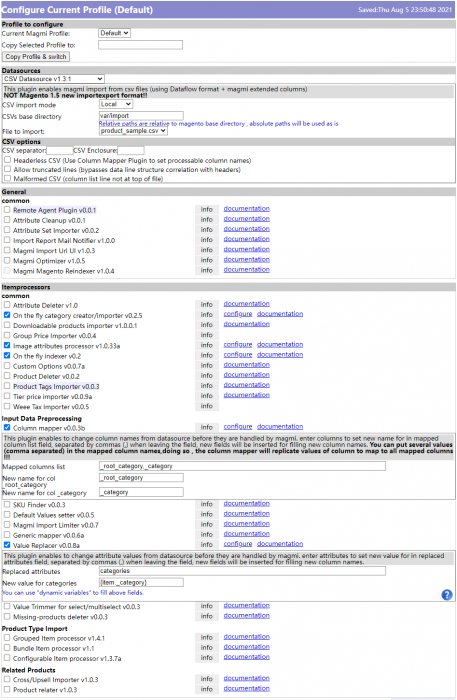The image size is (457, 700).
Task: Enable Configurable Item processor v1.3.7a
Action: pyautogui.click(x=7, y=658)
